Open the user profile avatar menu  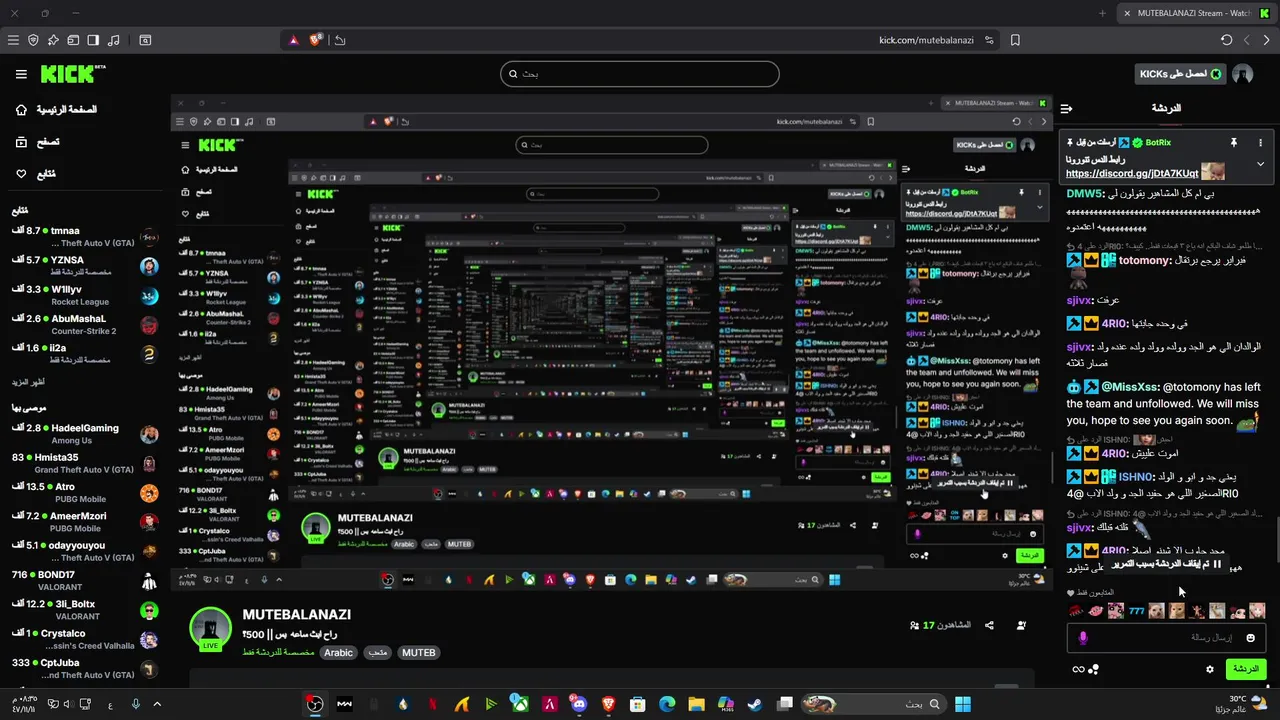coord(1243,74)
